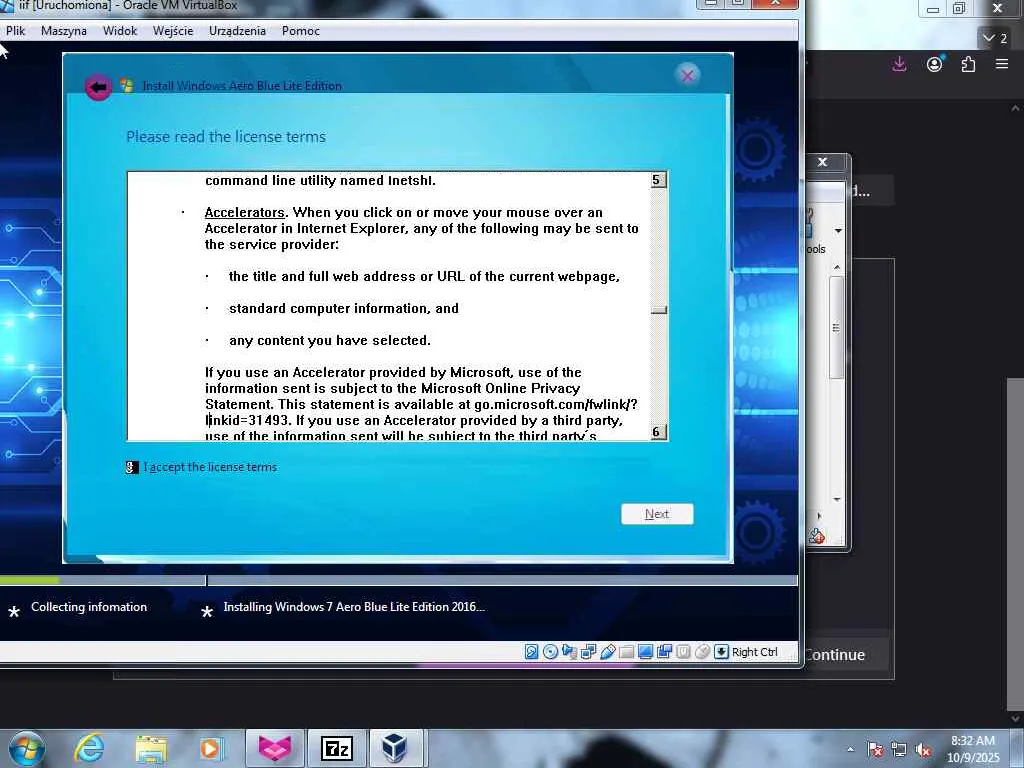Click the scroll-up arrow in background dialog

point(837,268)
